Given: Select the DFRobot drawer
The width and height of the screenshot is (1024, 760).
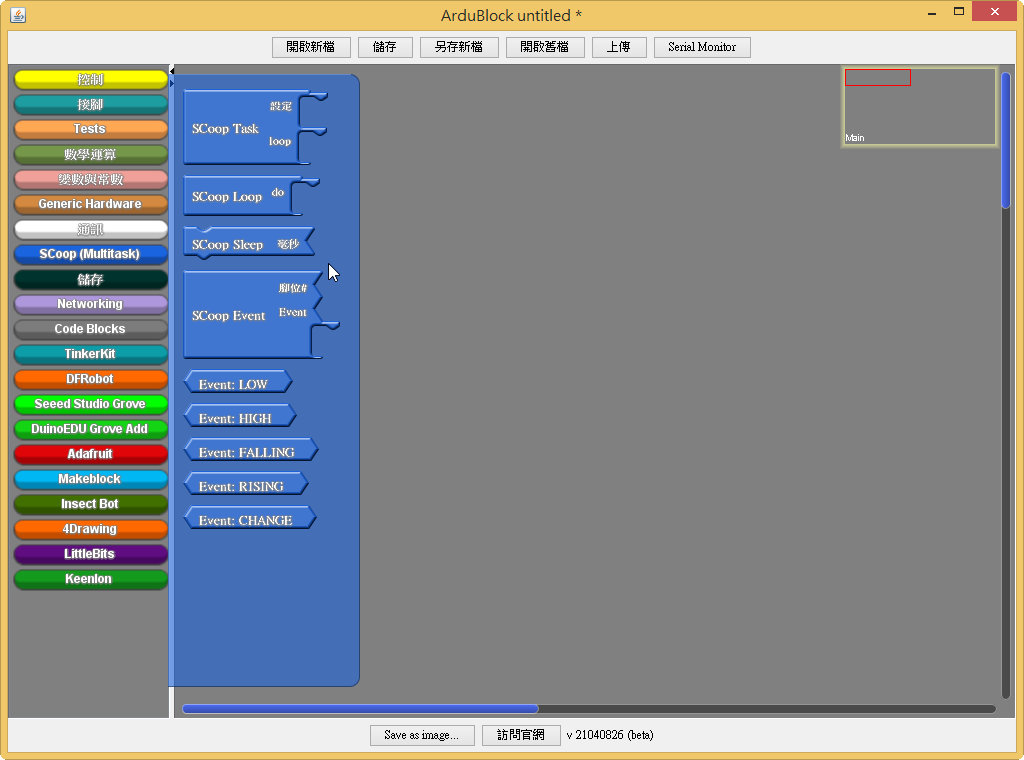Looking at the screenshot, I should (91, 379).
